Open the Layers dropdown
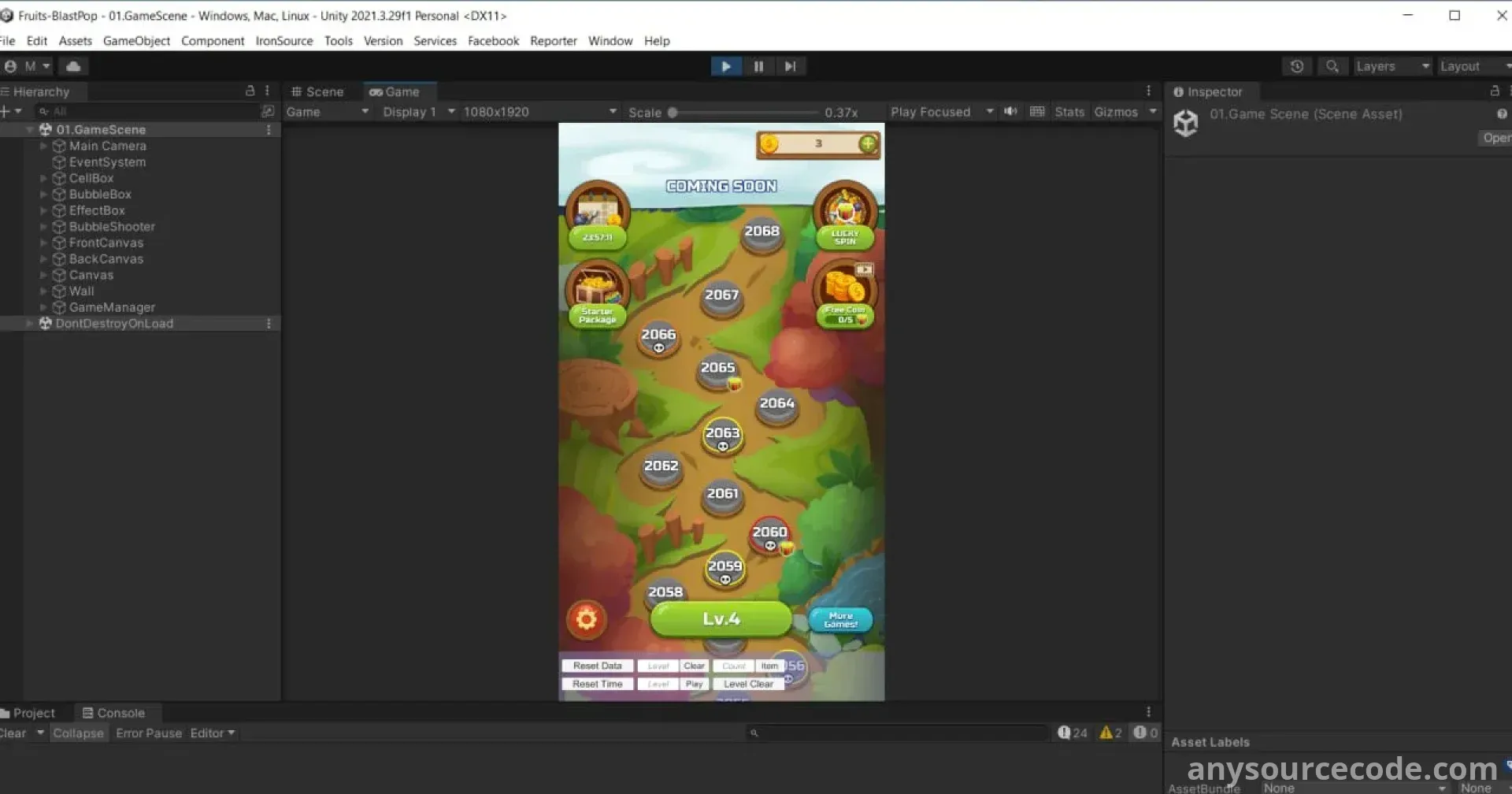Image resolution: width=1512 pixels, height=794 pixels. [x=1392, y=67]
